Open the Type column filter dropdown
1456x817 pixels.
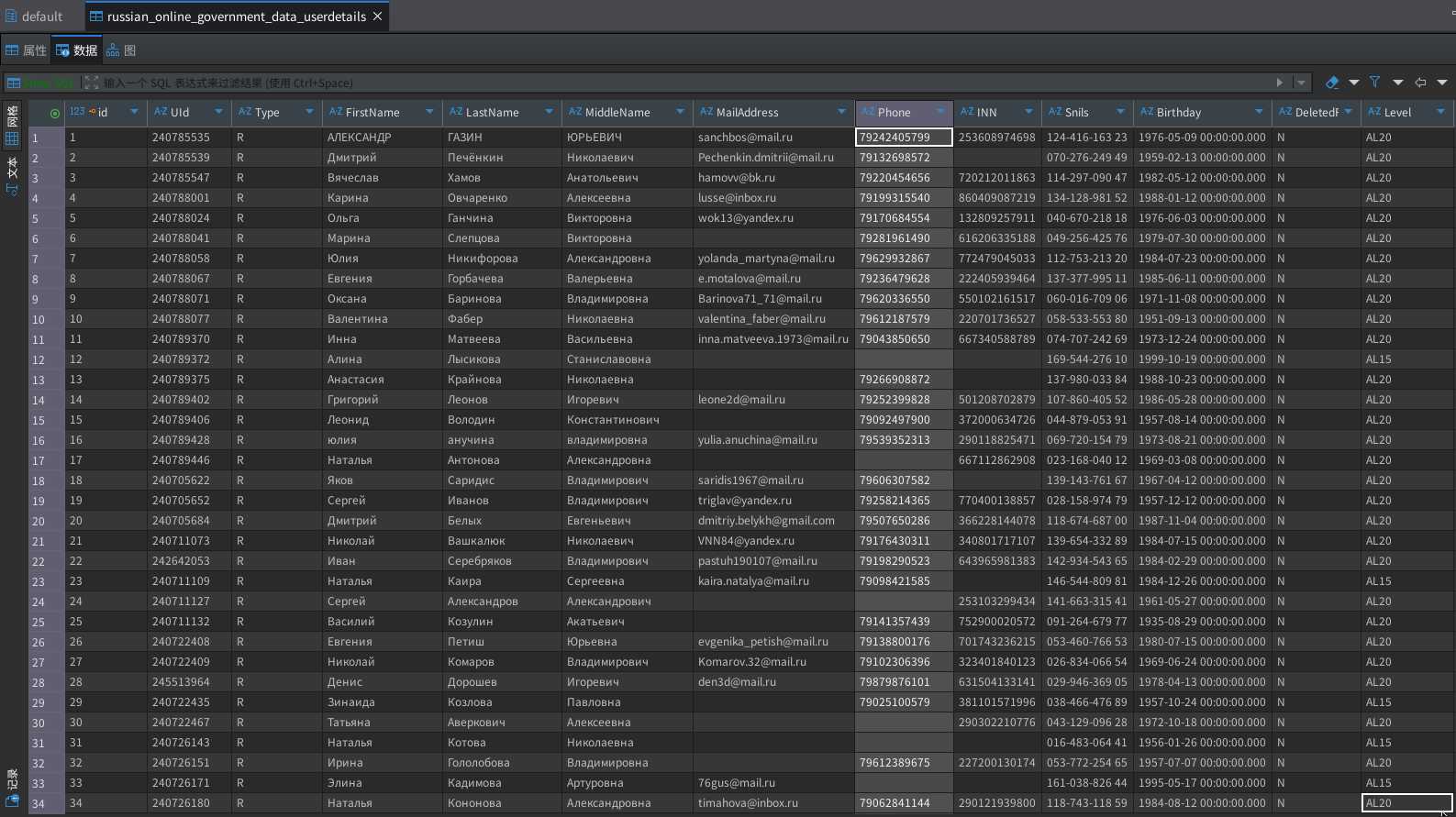coord(308,112)
